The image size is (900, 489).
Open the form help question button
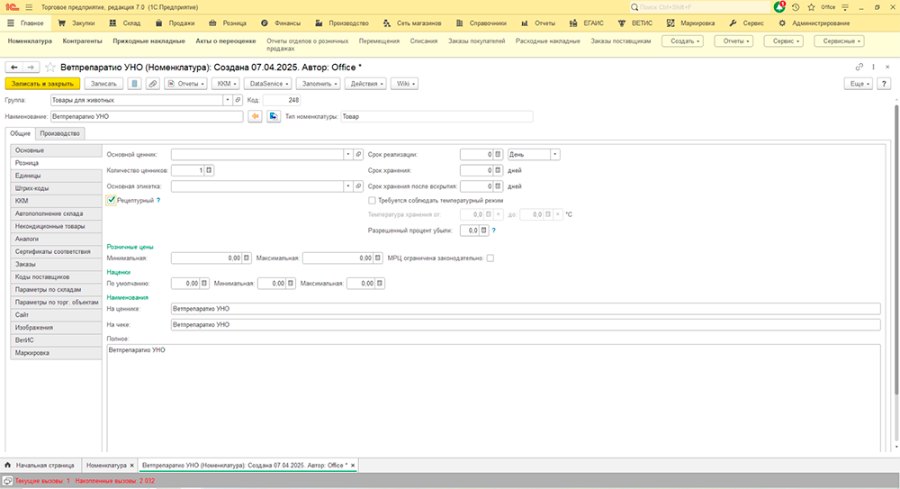(884, 84)
